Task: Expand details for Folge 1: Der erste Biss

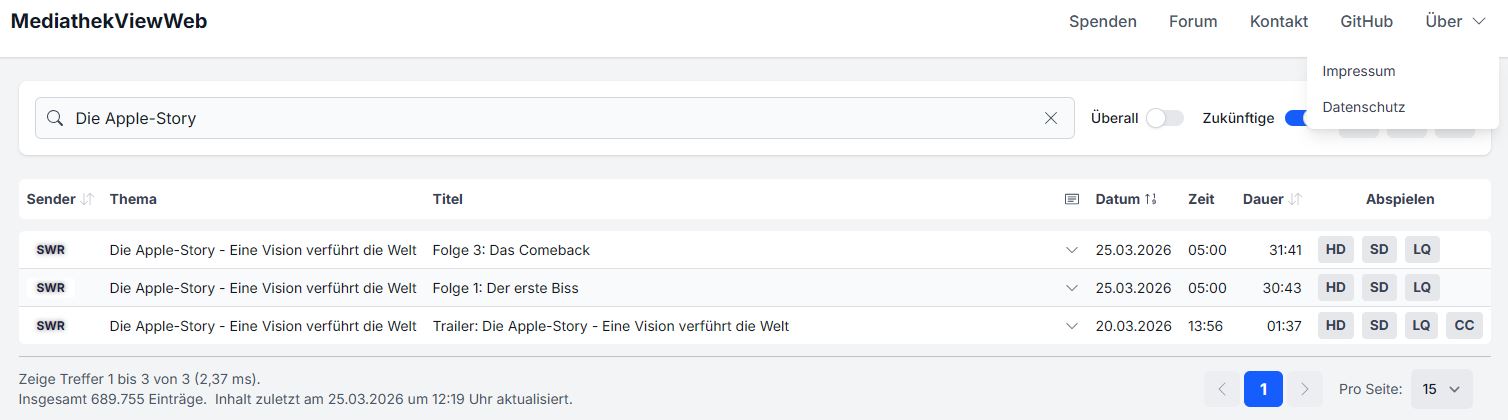Action: pos(1072,288)
